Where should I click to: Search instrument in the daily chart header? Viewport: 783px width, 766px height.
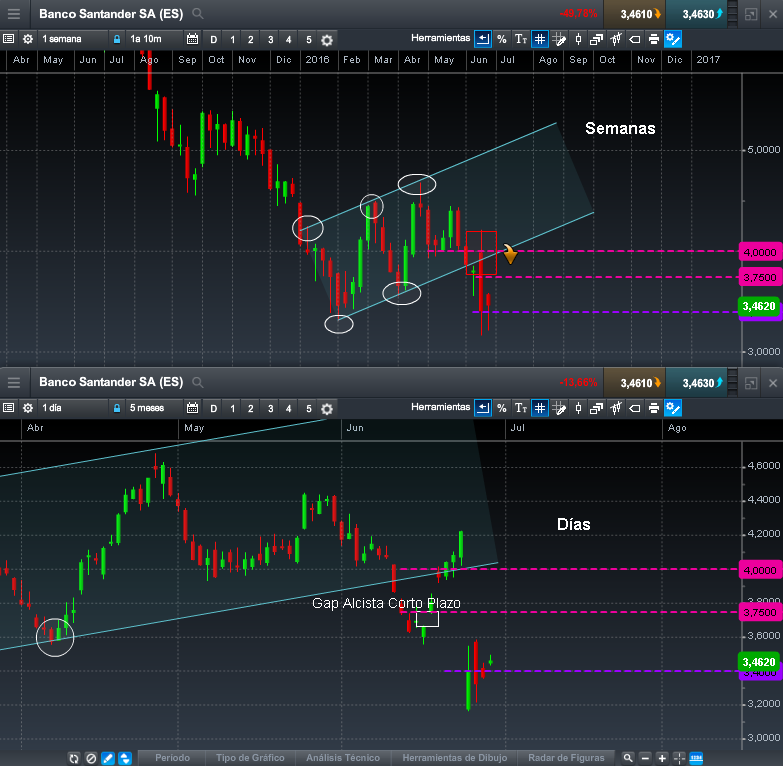(198, 383)
